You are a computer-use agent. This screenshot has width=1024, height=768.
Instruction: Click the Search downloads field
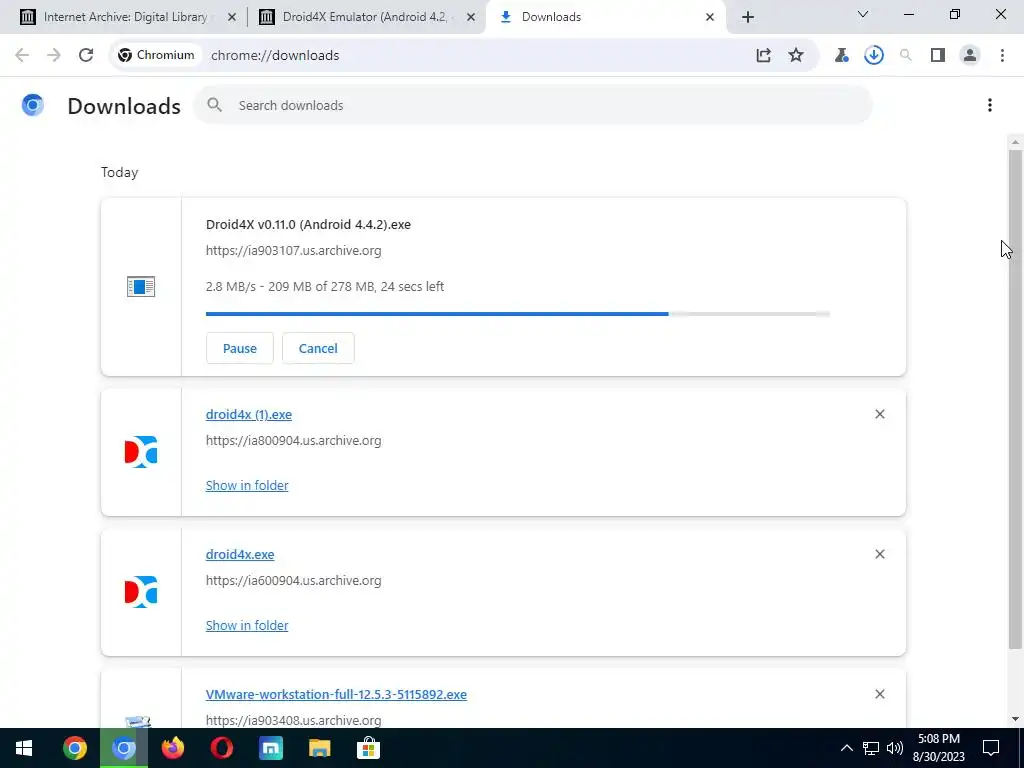click(x=532, y=105)
